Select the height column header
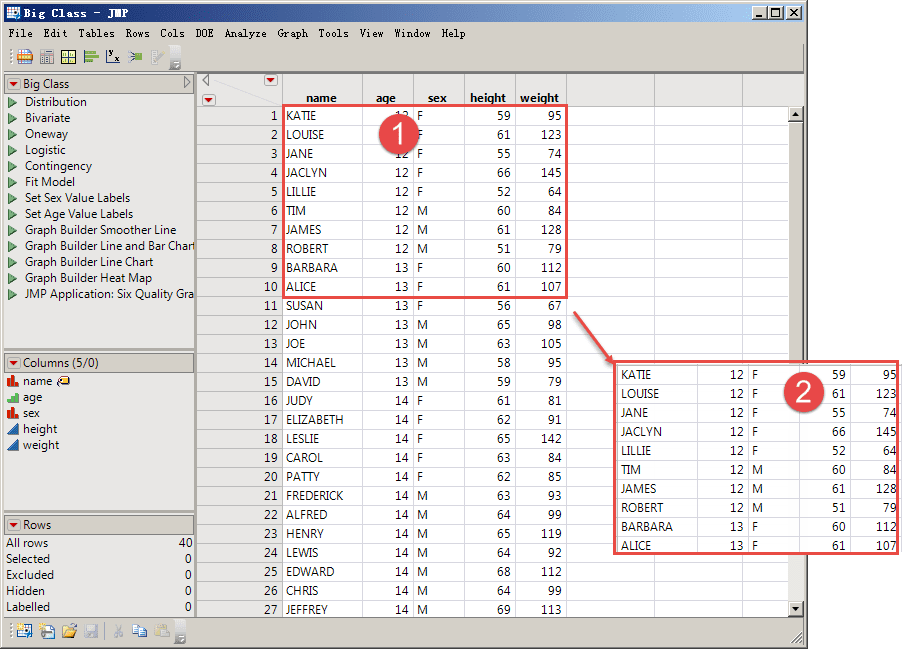The width and height of the screenshot is (910, 649). coord(488,98)
